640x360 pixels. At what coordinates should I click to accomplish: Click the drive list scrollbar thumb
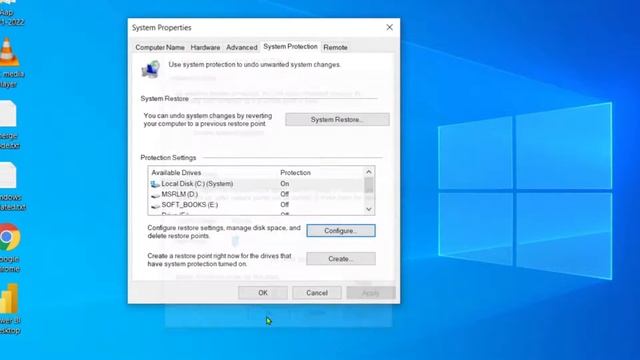tap(369, 185)
